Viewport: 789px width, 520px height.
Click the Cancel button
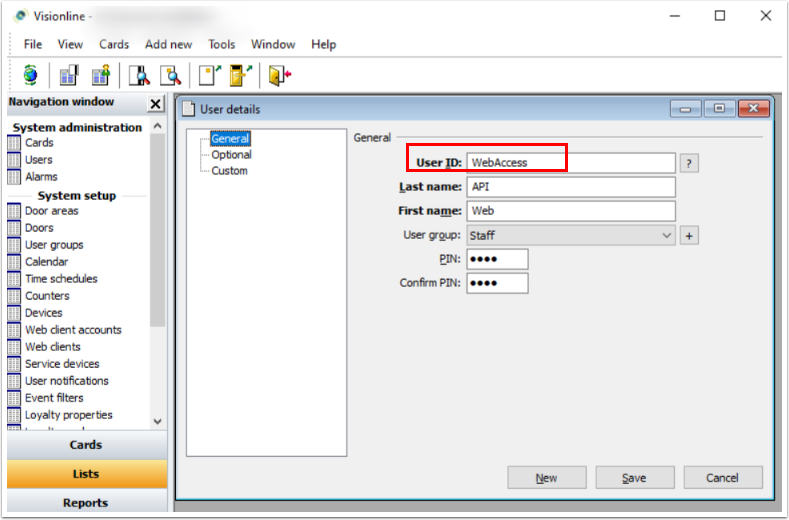tap(722, 478)
